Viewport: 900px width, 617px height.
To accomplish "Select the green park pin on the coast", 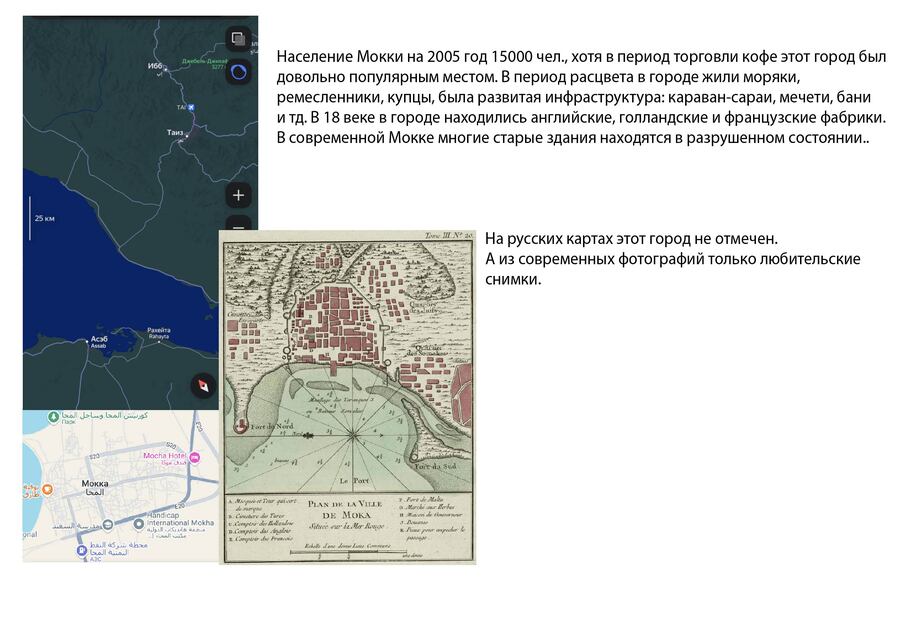I will [53, 416].
